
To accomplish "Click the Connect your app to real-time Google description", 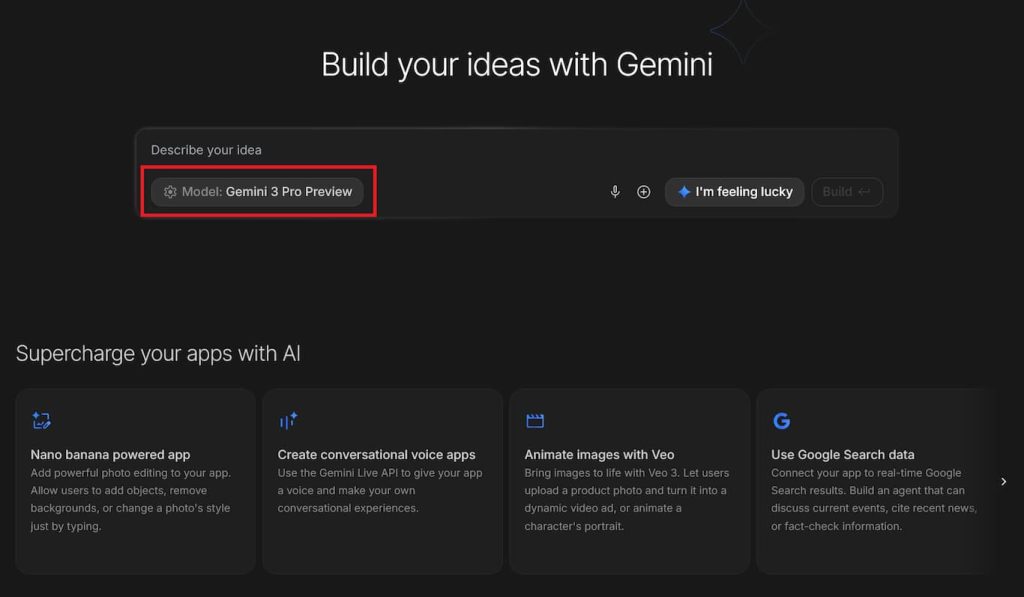I will (x=874, y=500).
